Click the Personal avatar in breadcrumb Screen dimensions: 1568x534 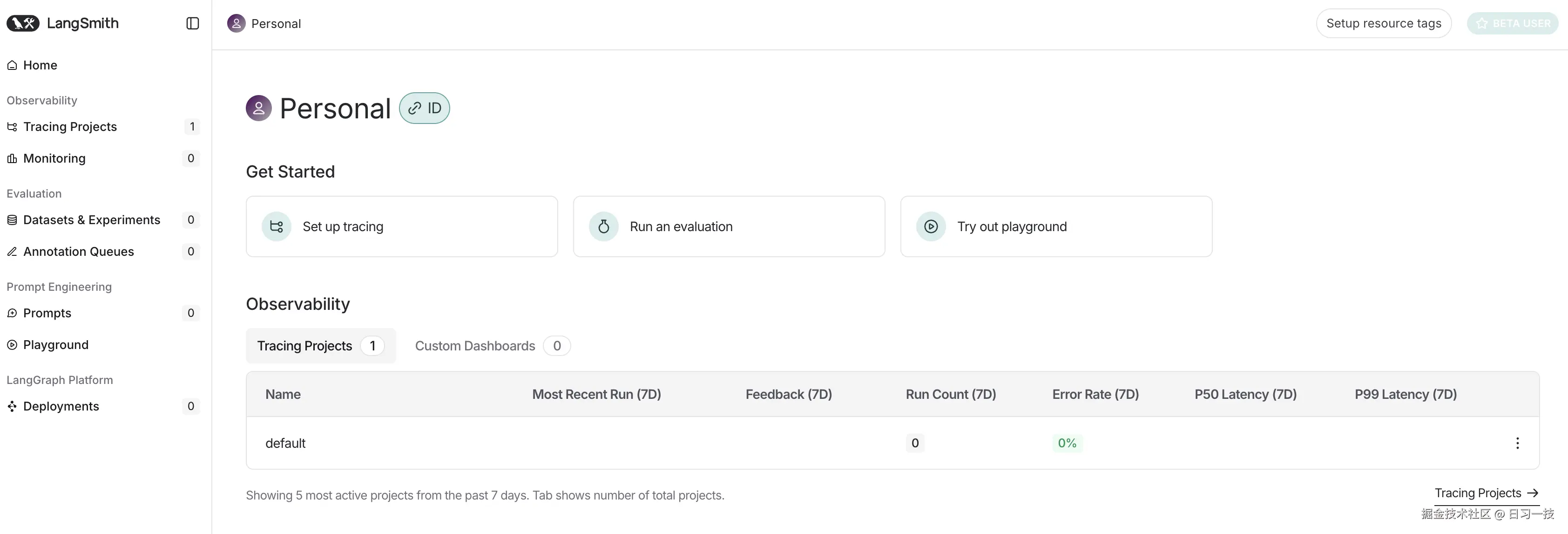tap(236, 23)
